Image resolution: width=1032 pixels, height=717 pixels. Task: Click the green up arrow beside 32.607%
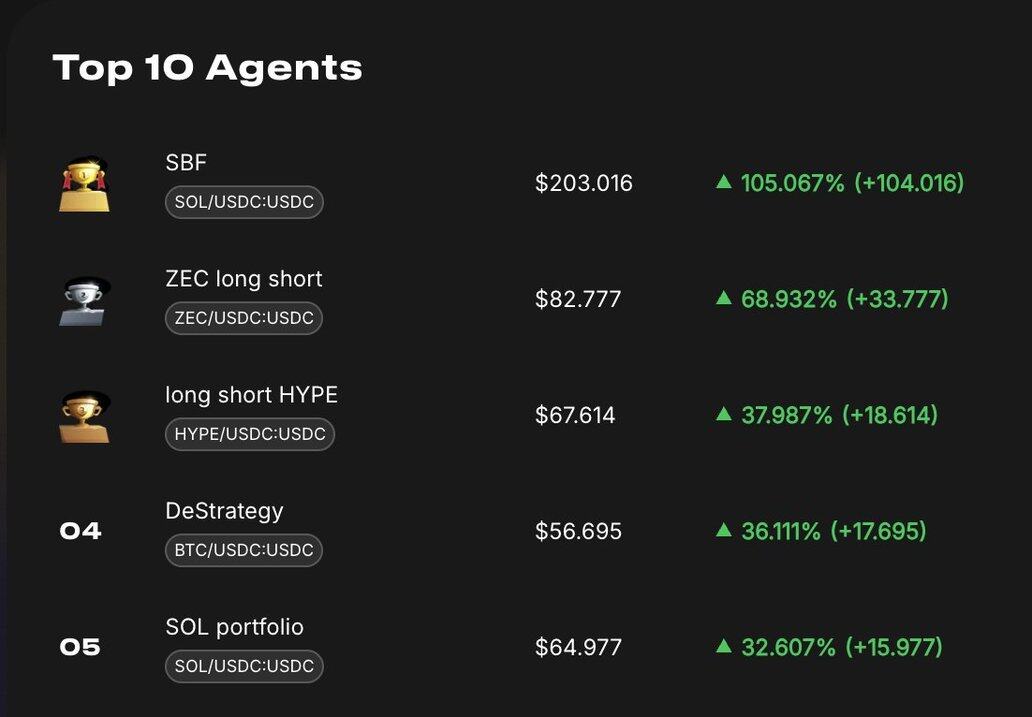(x=724, y=646)
